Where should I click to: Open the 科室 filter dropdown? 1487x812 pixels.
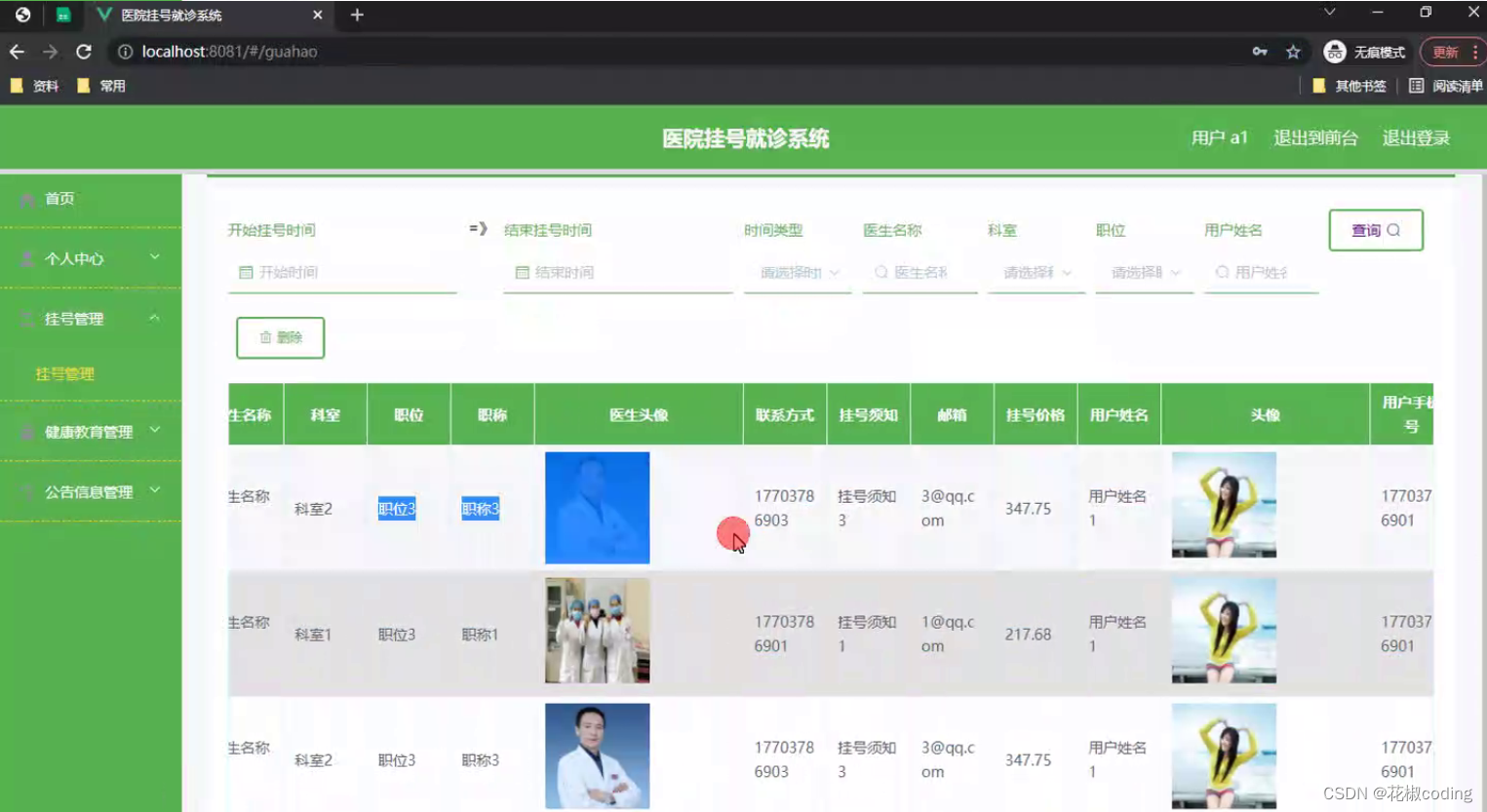(x=1034, y=273)
